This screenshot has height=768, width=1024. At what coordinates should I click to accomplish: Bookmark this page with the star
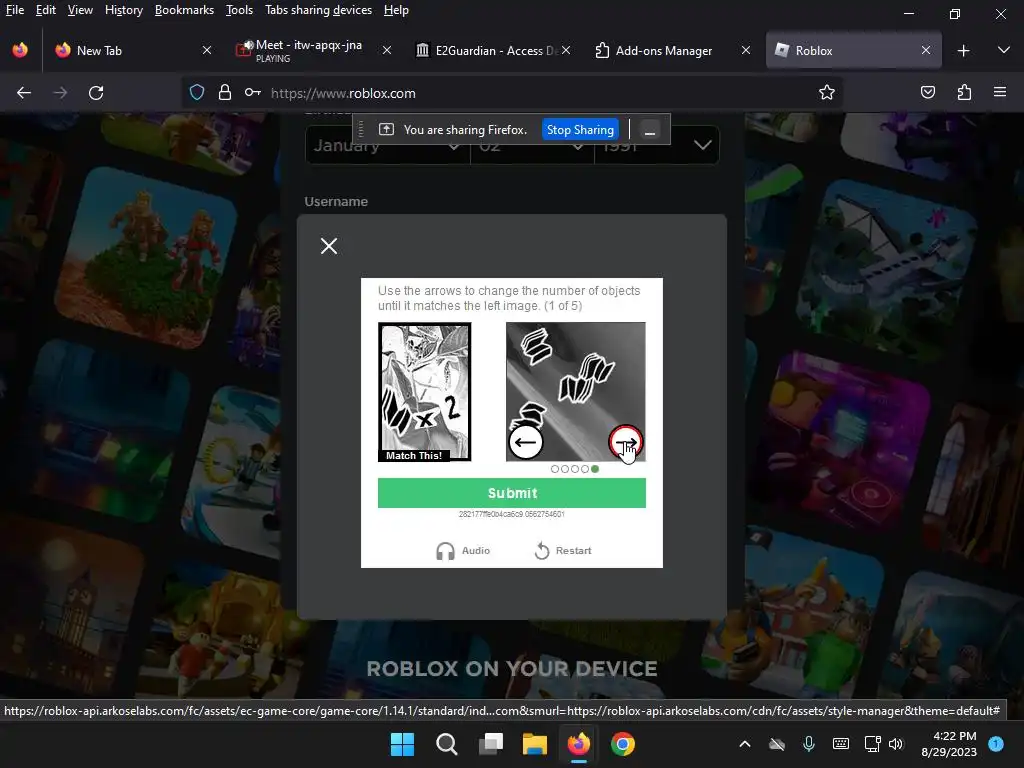click(827, 93)
